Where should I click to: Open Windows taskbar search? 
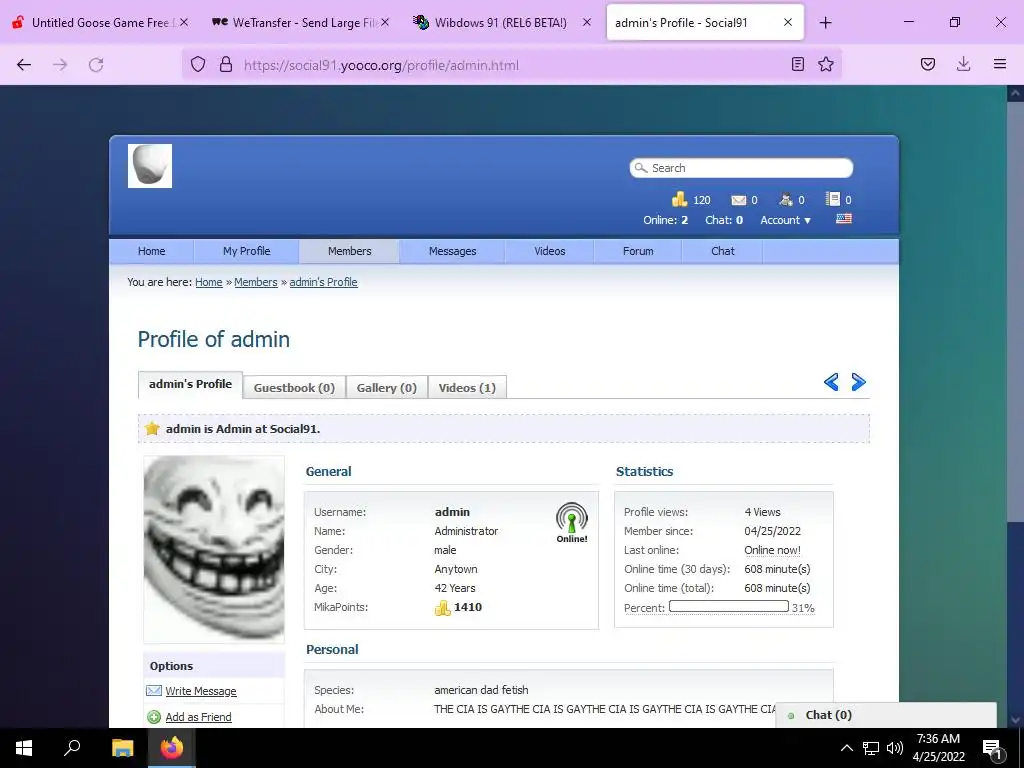72,748
